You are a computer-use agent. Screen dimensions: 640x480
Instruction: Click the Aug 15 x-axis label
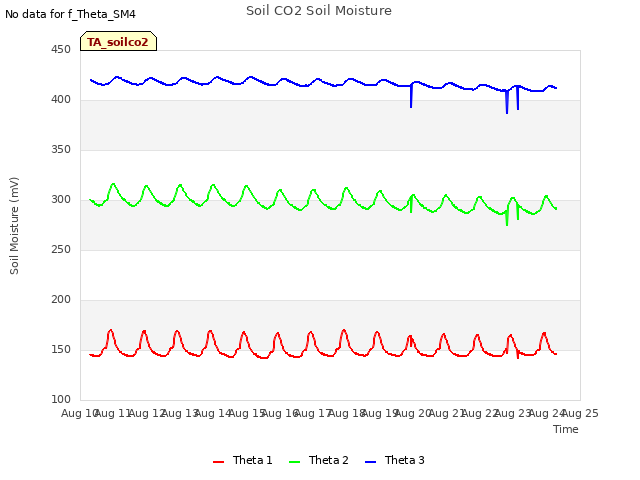247,413
